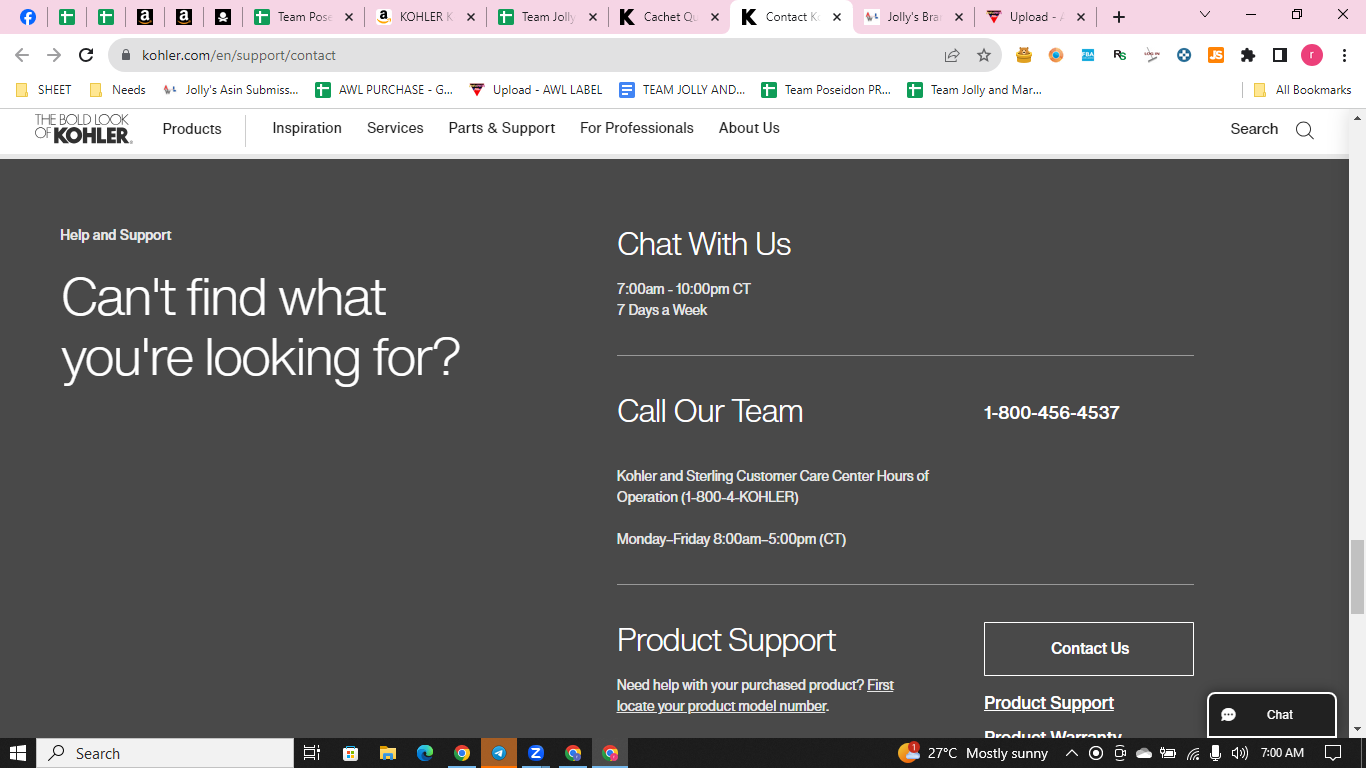
Task: Bookmark this page with the star icon
Action: 984,56
